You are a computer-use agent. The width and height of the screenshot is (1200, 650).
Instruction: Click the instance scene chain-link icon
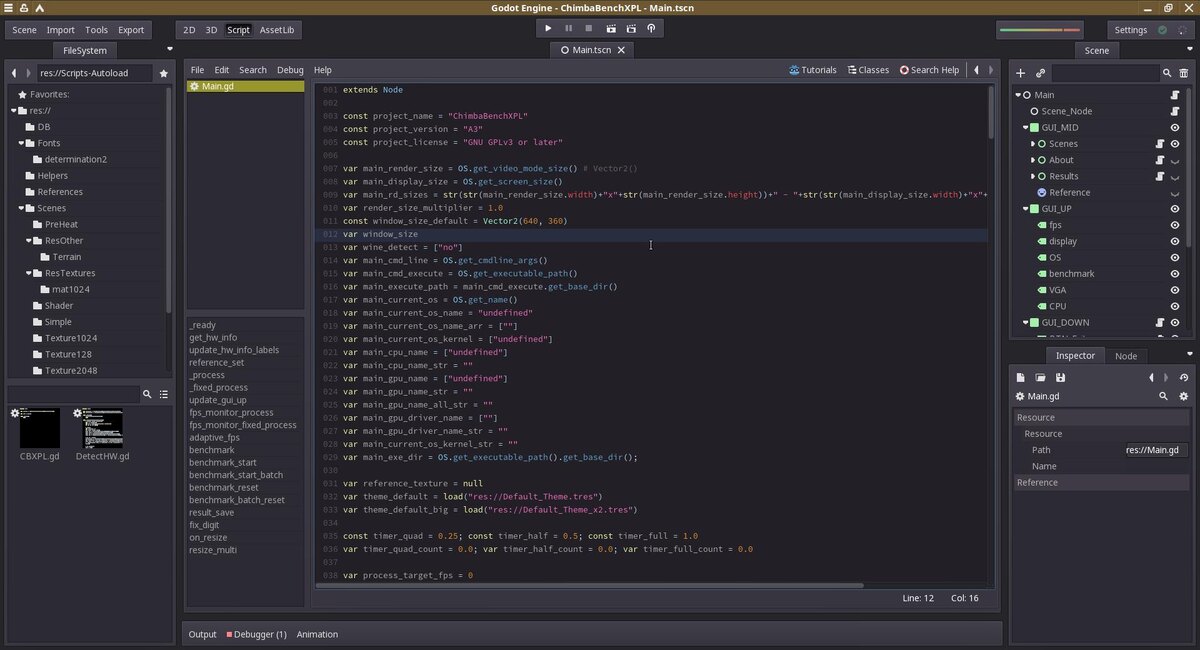tap(1040, 73)
